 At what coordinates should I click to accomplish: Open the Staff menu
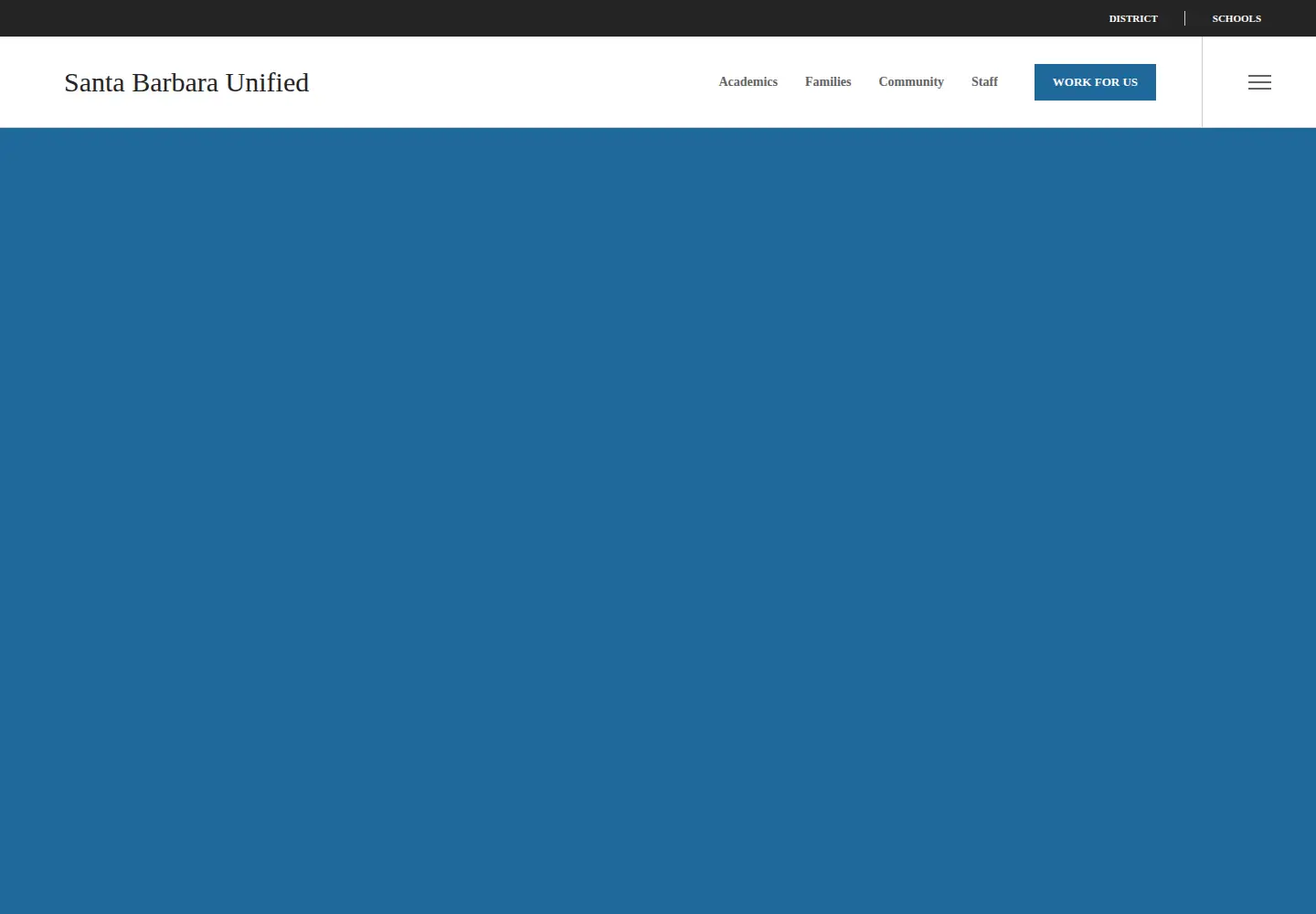(x=984, y=81)
